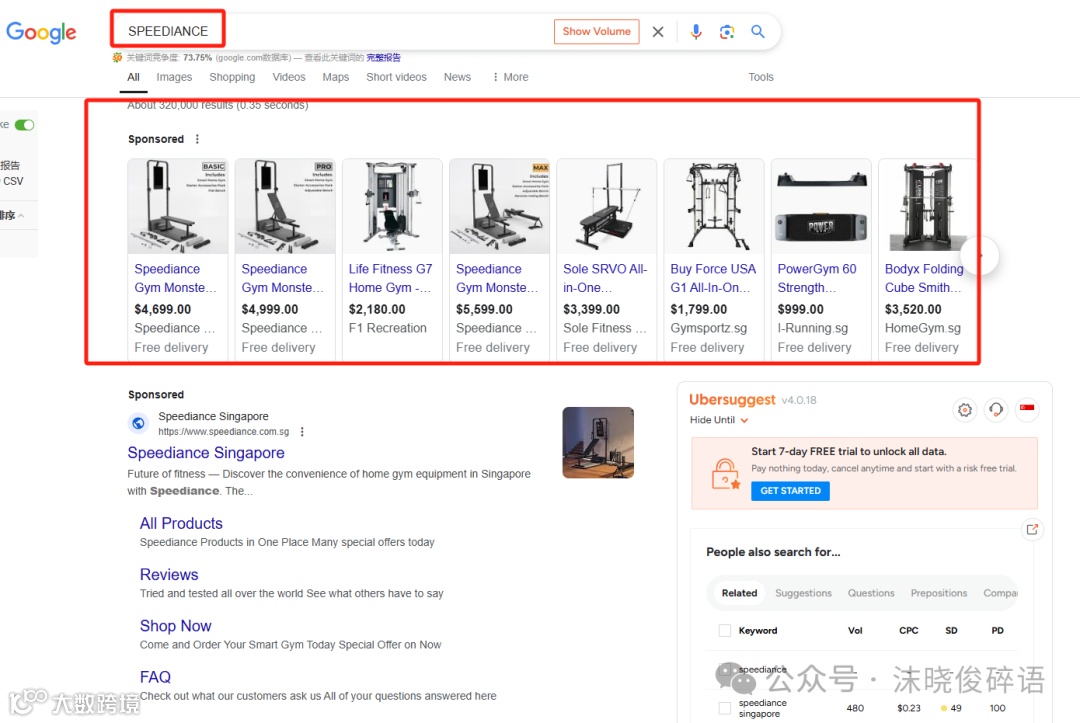Click Ubersuggest support headset icon
Viewport: 1080px width, 723px height.
click(x=996, y=410)
